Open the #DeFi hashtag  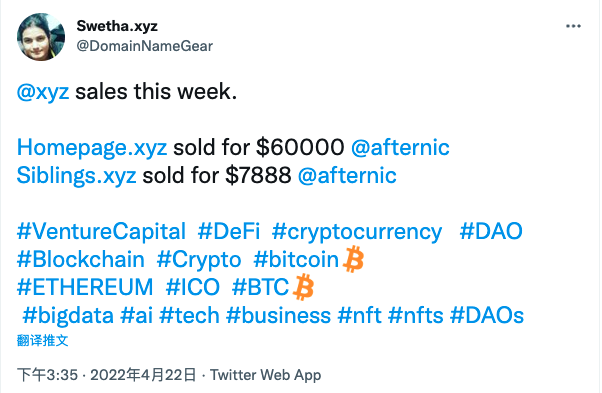pyautogui.click(x=229, y=231)
